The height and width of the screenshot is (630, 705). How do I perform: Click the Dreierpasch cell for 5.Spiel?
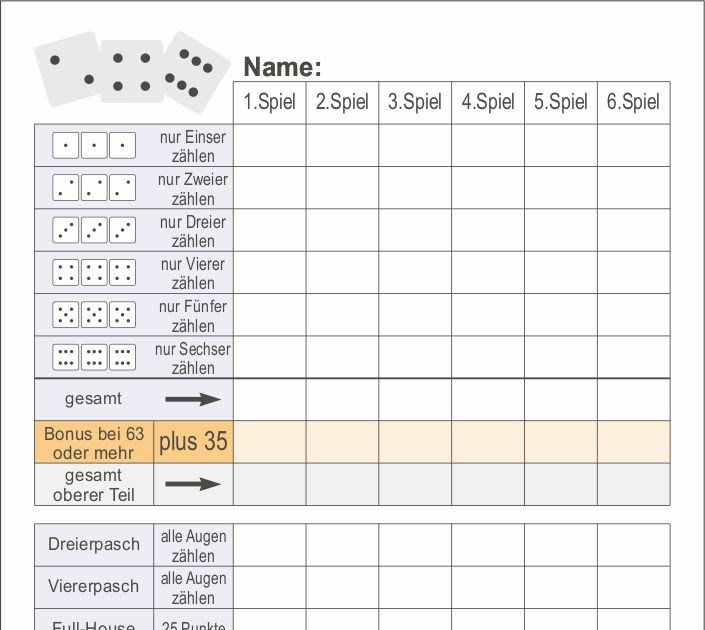click(561, 545)
